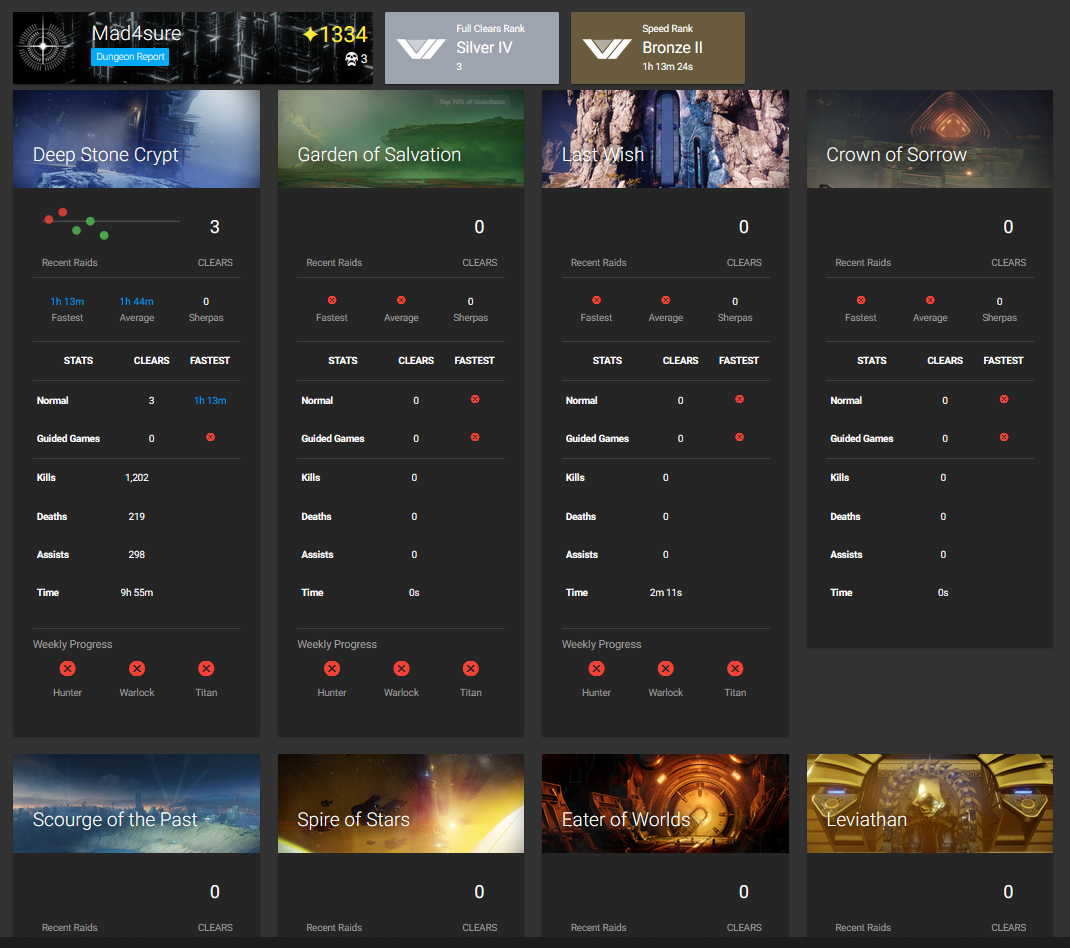
Task: Click Garden of Salvation Guided Games fastest X
Action: [x=475, y=437]
